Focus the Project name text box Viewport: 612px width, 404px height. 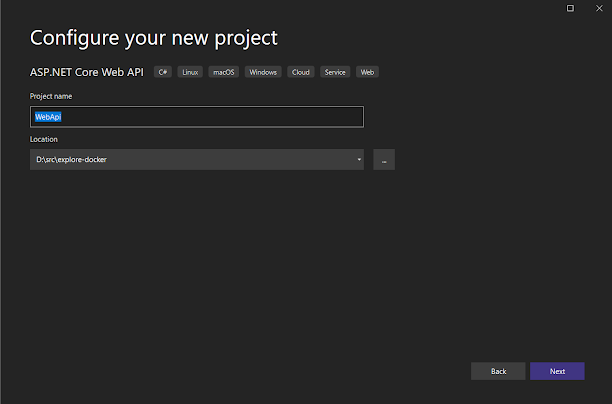[x=197, y=117]
